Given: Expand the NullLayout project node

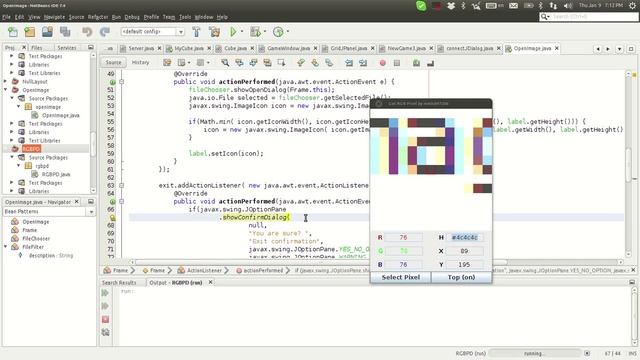Looking at the screenshot, I should [x=5, y=82].
